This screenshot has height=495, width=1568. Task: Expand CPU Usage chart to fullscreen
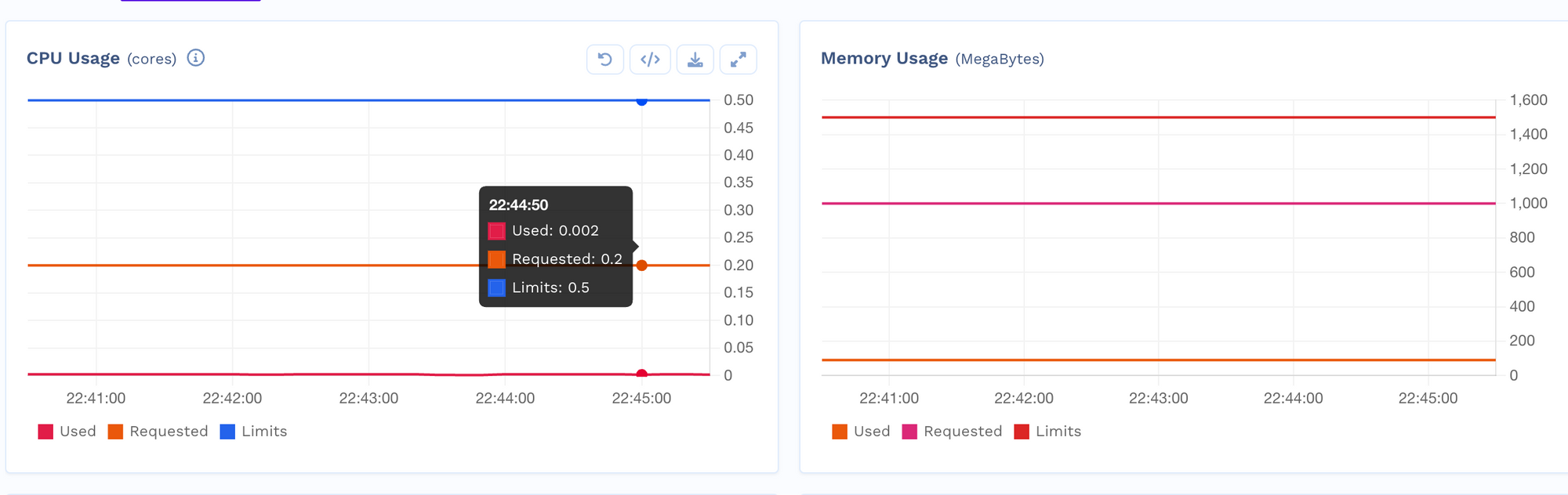pos(738,60)
